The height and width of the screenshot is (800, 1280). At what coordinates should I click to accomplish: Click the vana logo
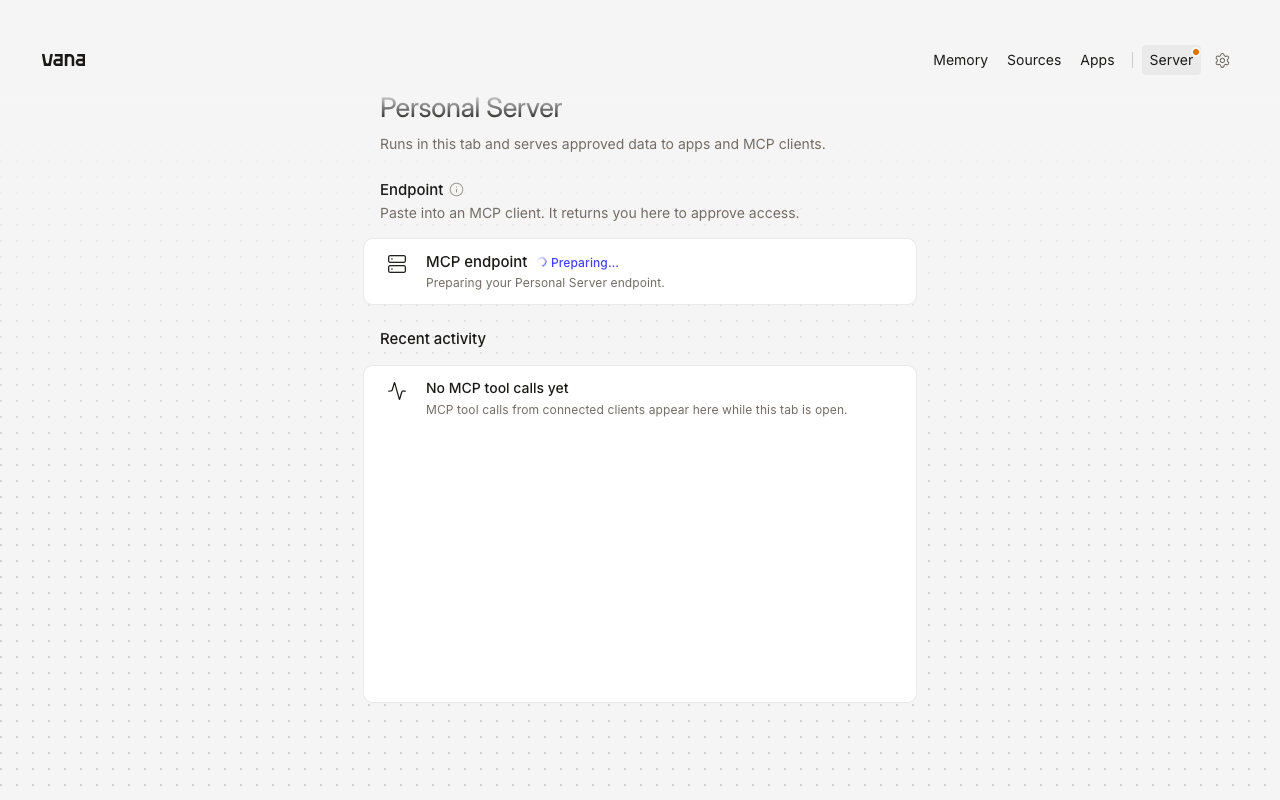click(63, 60)
